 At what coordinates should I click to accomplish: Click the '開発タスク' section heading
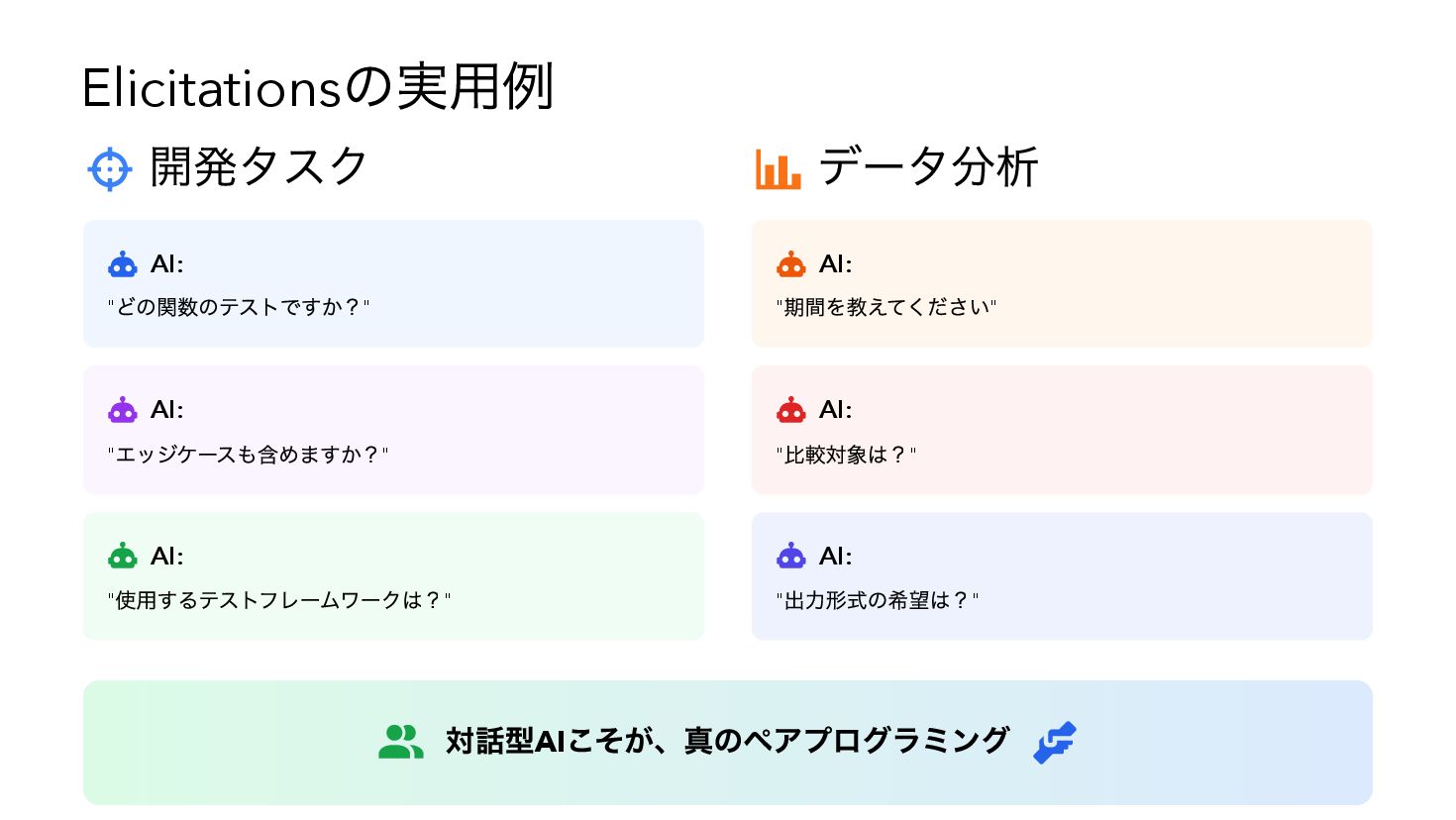(259, 167)
